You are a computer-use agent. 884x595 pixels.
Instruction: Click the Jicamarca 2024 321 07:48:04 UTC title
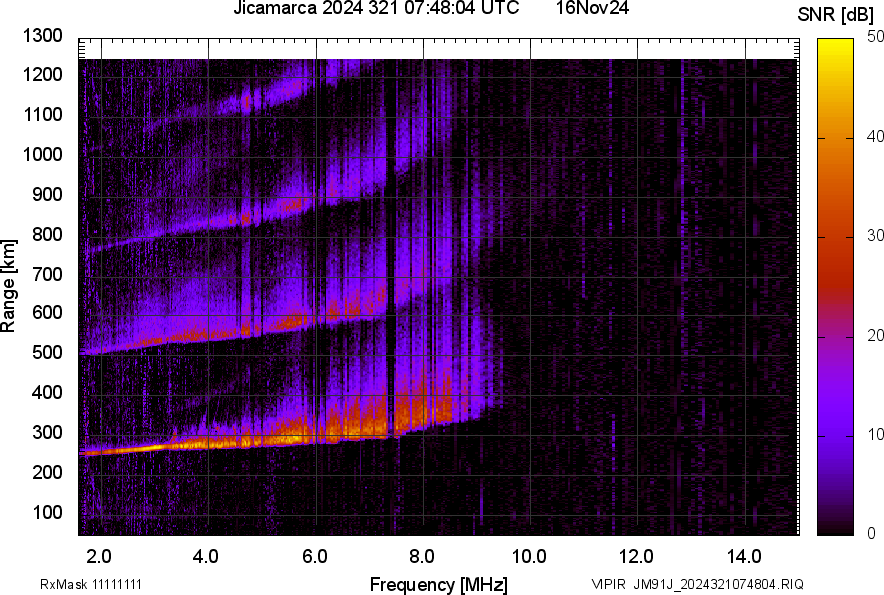tap(376, 8)
